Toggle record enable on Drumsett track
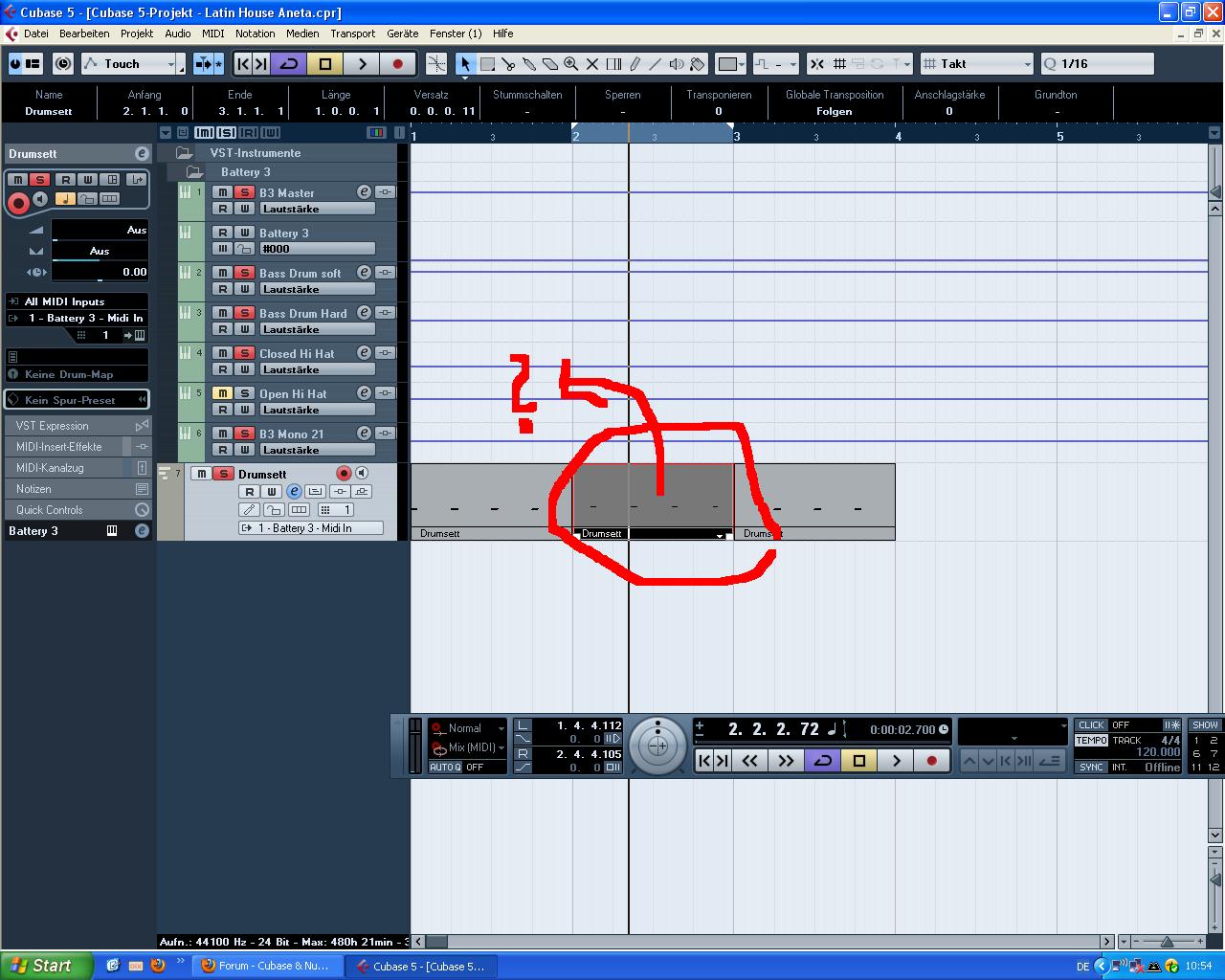 click(x=344, y=474)
